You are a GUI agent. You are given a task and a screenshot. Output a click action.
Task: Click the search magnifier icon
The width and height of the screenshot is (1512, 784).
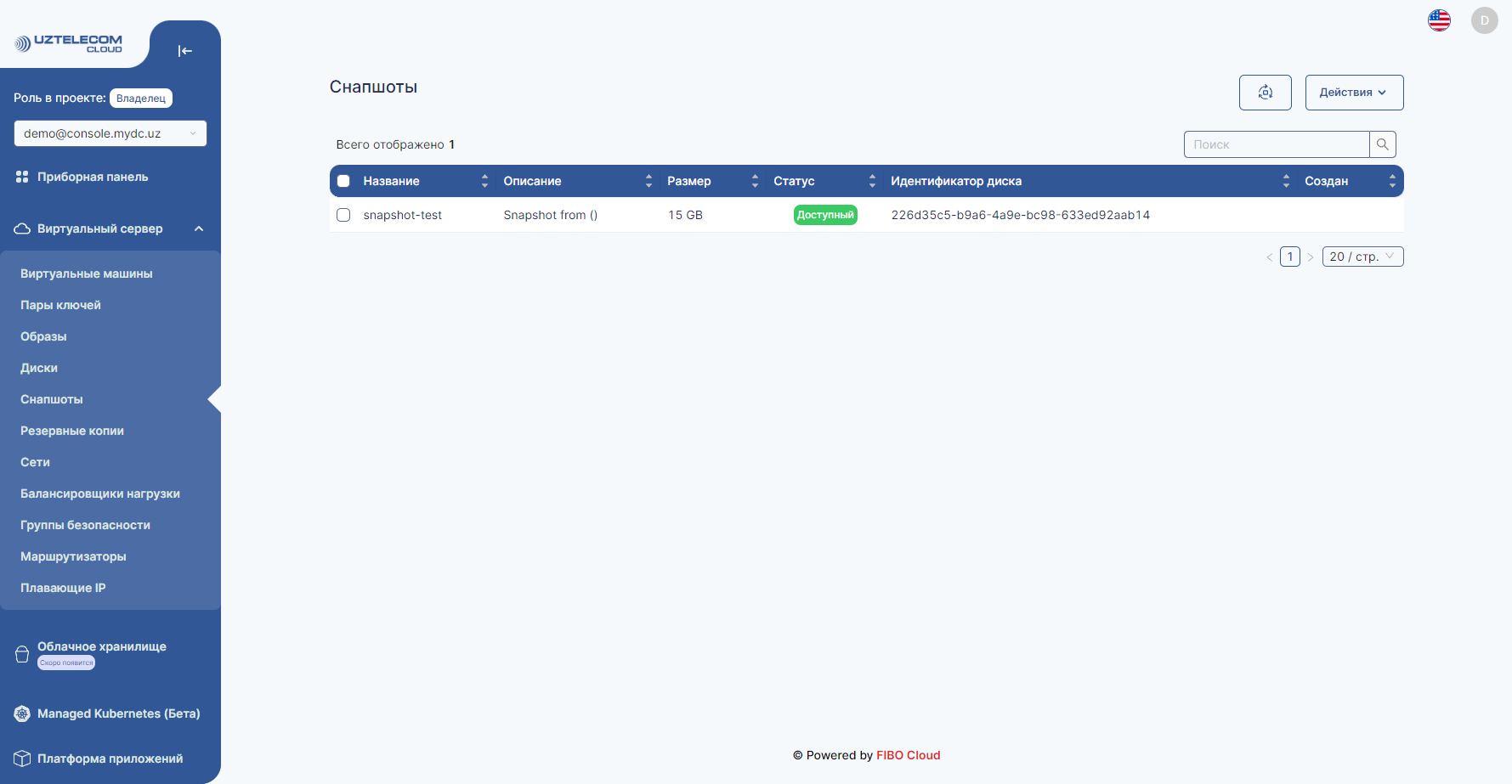coord(1382,144)
